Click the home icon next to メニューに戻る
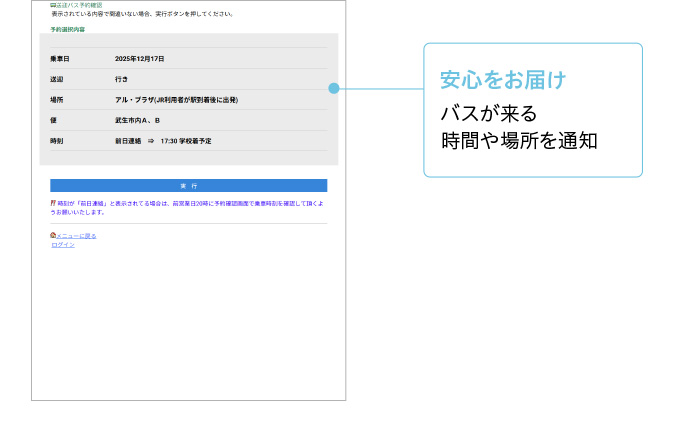Viewport: 674px width, 446px height. tap(53, 236)
